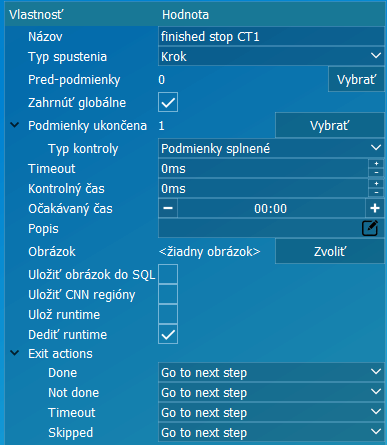387x445 pixels.
Task: Click Zvoliť button to choose Obrázok
Action: coord(330,251)
